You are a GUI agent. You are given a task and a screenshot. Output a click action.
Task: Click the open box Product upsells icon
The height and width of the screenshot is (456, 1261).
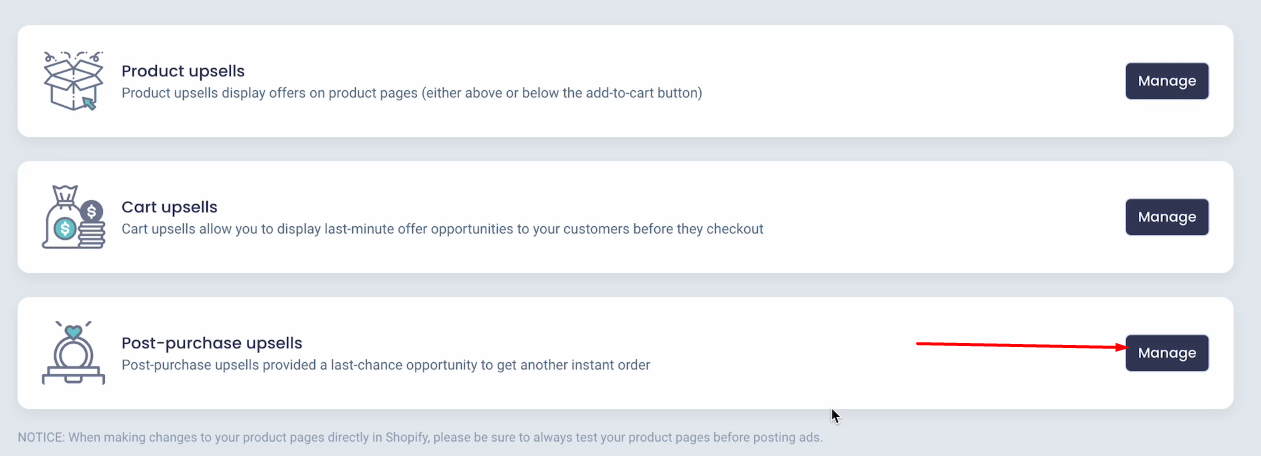tap(73, 81)
